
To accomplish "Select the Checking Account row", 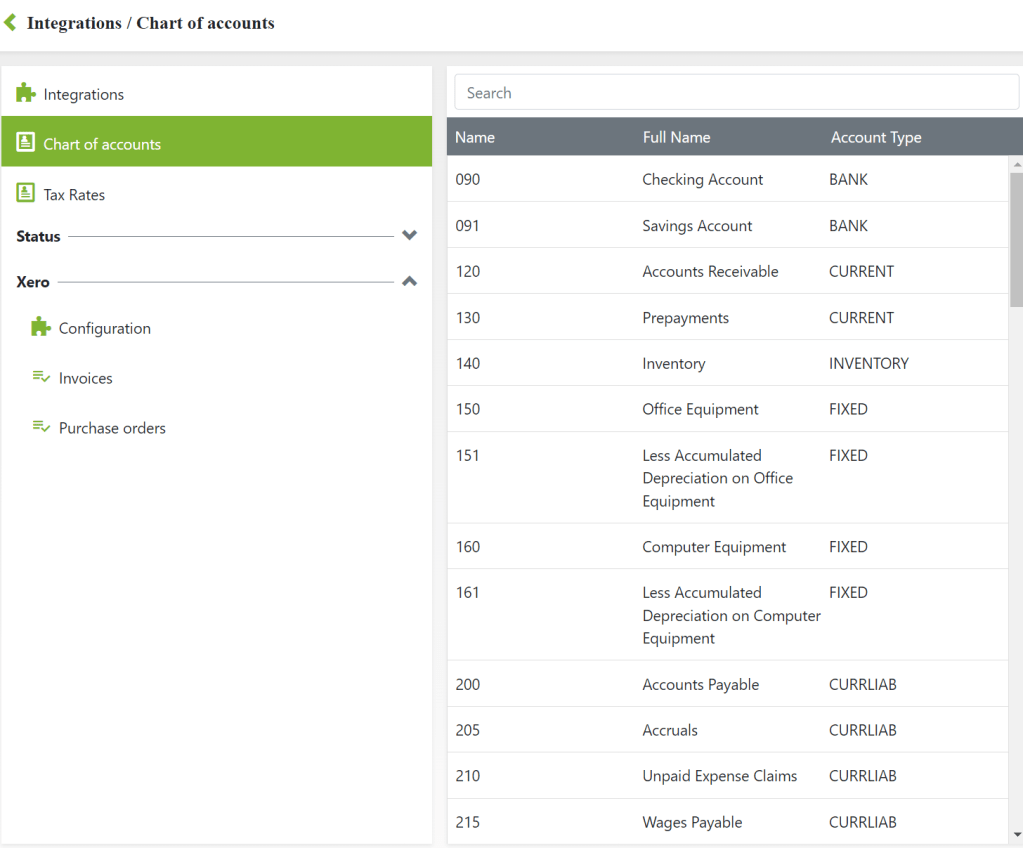I will [x=702, y=180].
